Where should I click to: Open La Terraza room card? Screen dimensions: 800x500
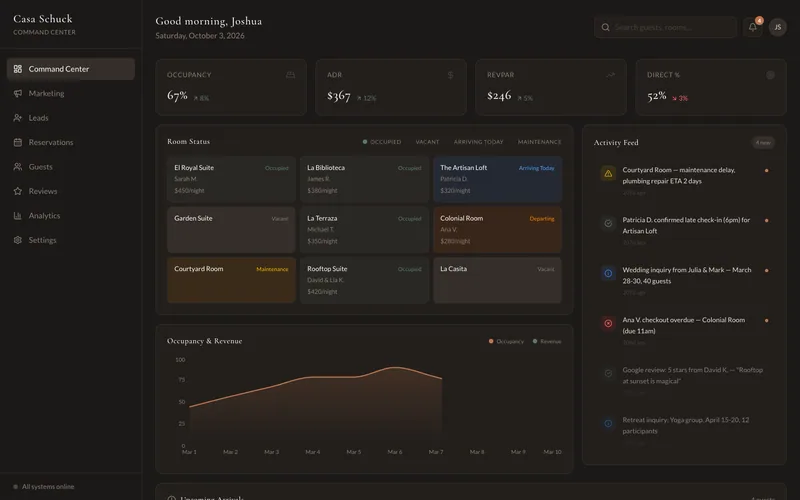(364, 230)
